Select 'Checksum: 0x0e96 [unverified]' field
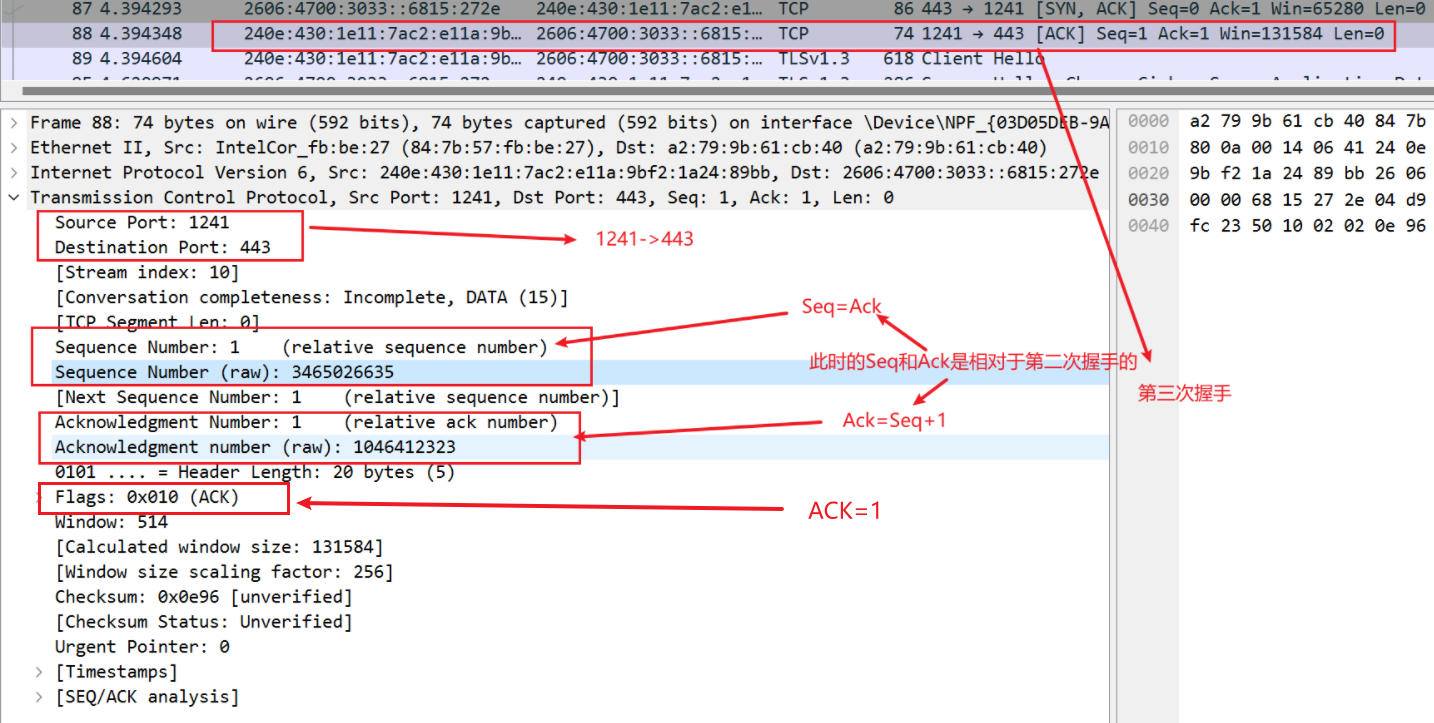This screenshot has height=723, width=1434. coord(204,597)
